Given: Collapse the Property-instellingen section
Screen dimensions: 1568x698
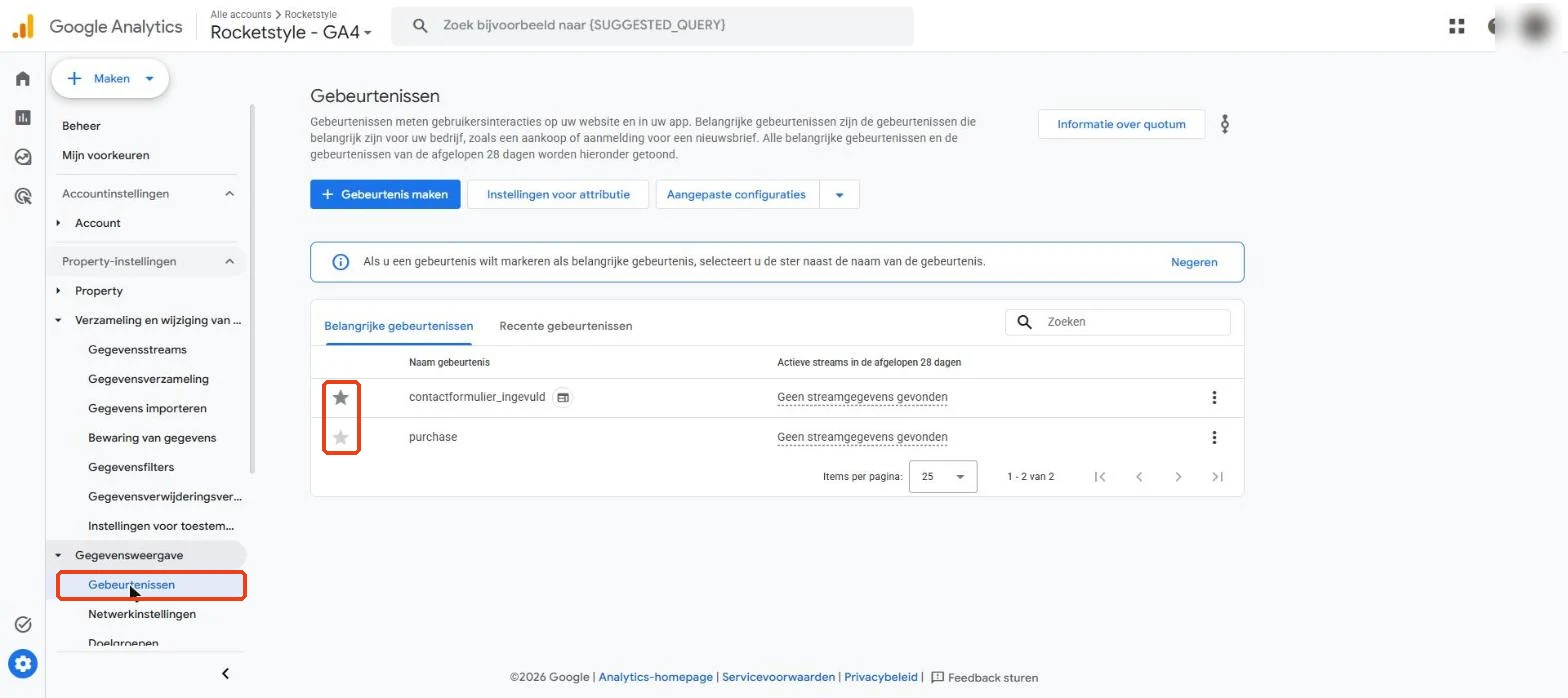Looking at the screenshot, I should coord(229,262).
